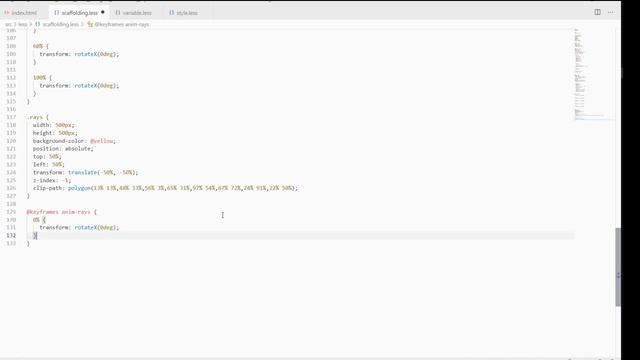Click the keyframes symbol icon in breadcrumb
Viewport: 640px width, 360px height.
90,24
